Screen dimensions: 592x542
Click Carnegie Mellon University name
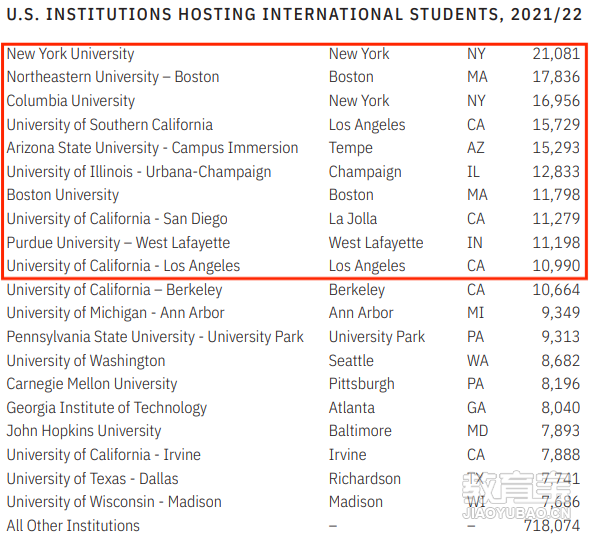tap(92, 384)
